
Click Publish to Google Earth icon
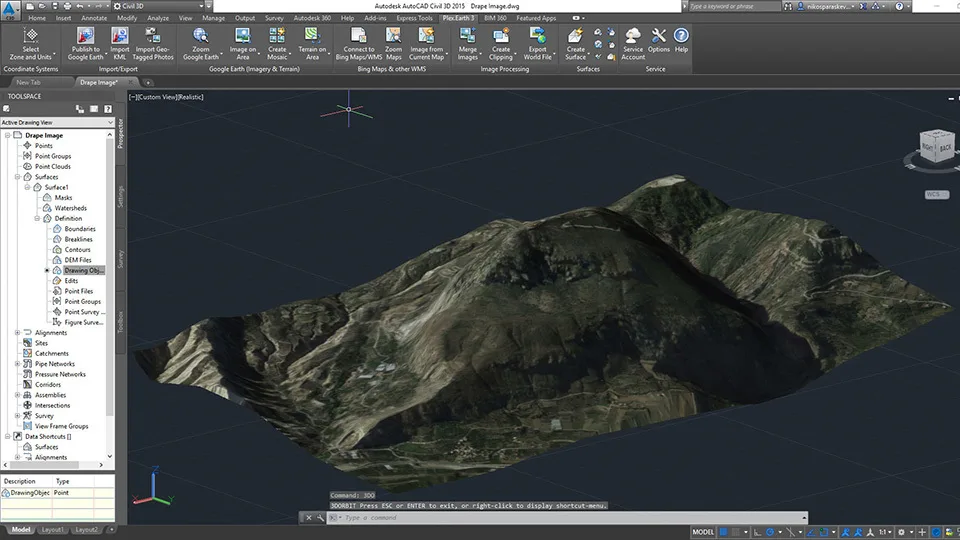[86, 36]
